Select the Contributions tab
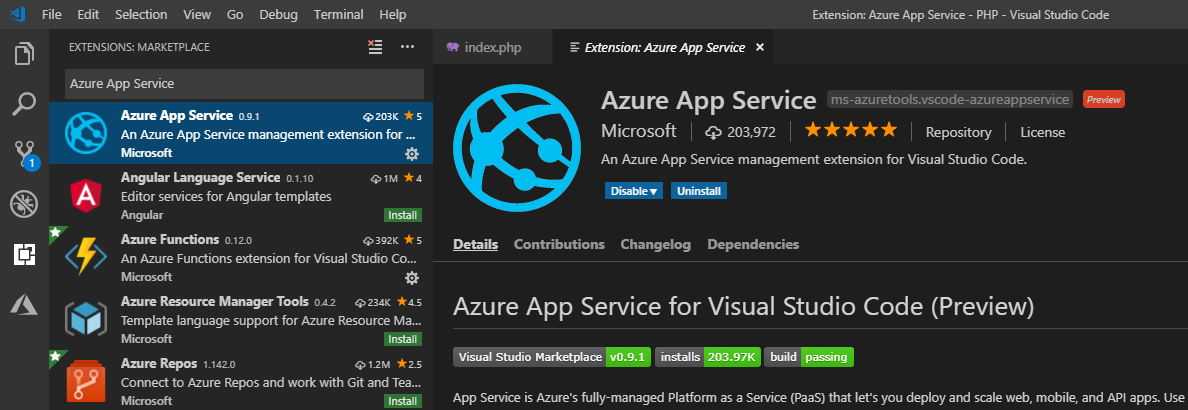The height and width of the screenshot is (410, 1188). (x=559, y=244)
